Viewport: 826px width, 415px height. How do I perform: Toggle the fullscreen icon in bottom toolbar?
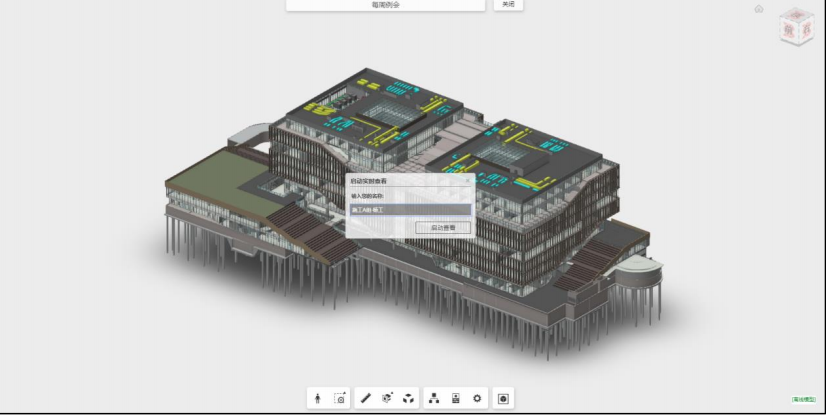point(503,399)
